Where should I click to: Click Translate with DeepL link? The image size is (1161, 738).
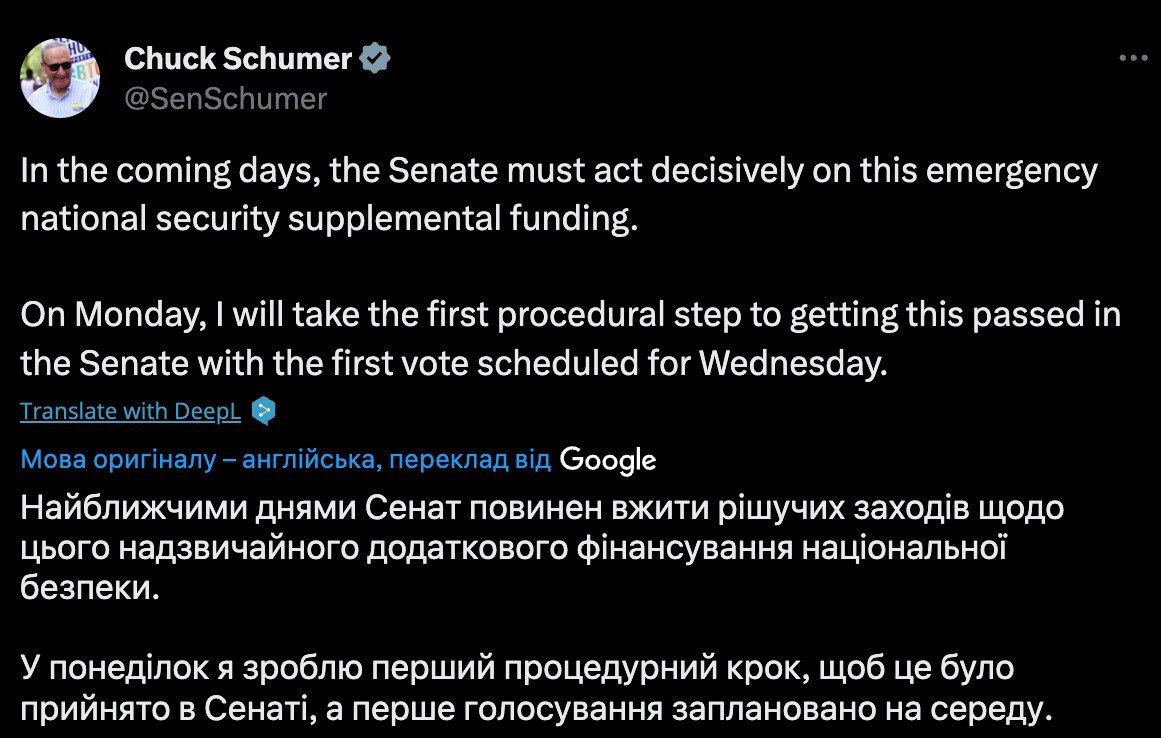(130, 412)
